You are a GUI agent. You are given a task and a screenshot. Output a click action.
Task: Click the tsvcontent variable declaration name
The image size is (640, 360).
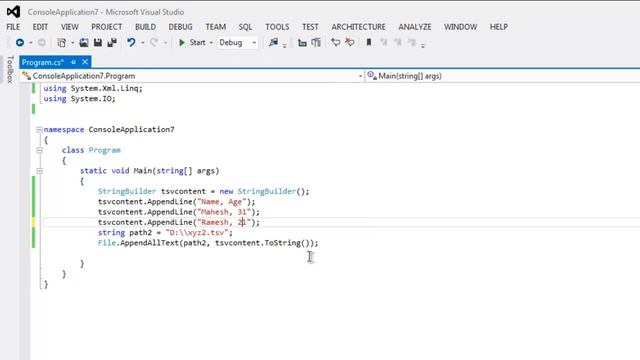[x=183, y=191]
